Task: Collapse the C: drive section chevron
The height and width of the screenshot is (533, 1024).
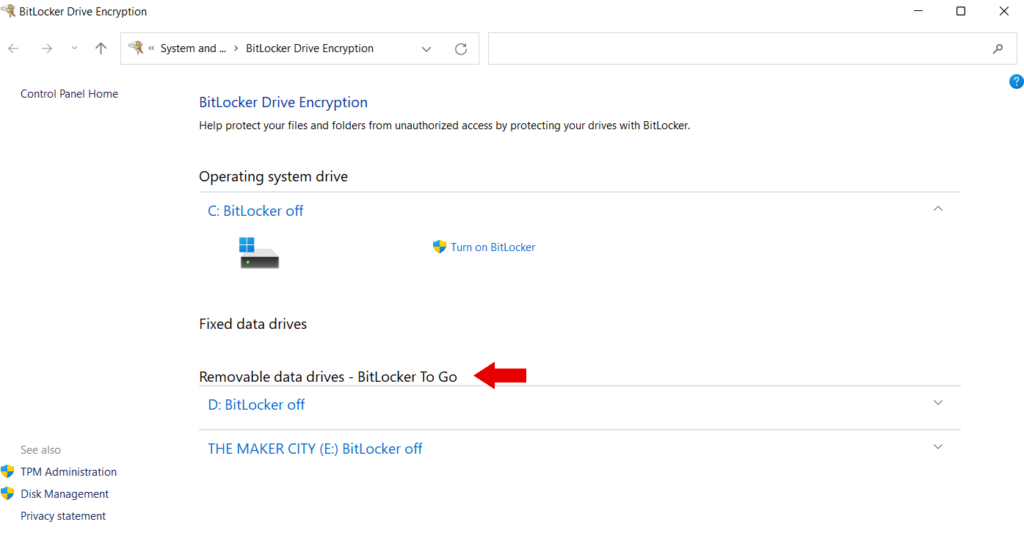Action: click(x=938, y=209)
